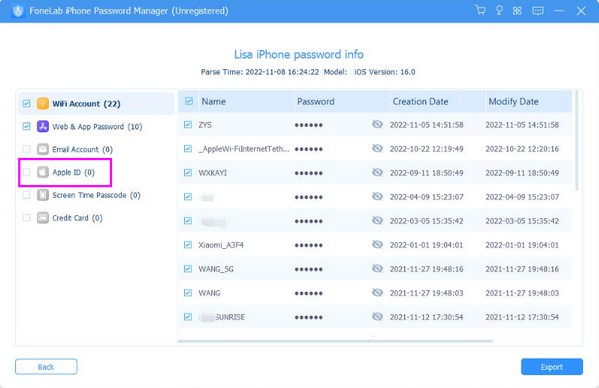Viewport: 599px width, 388px height.
Task: Click the lightbulb register key icon
Action: pyautogui.click(x=499, y=10)
